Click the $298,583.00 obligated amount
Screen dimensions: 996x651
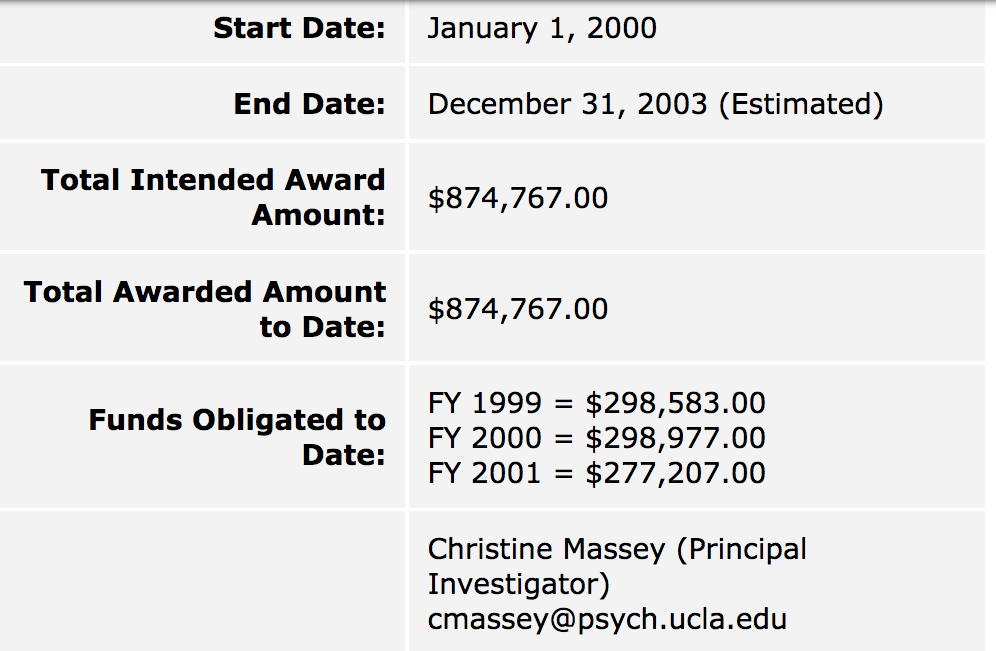pyautogui.click(x=676, y=404)
